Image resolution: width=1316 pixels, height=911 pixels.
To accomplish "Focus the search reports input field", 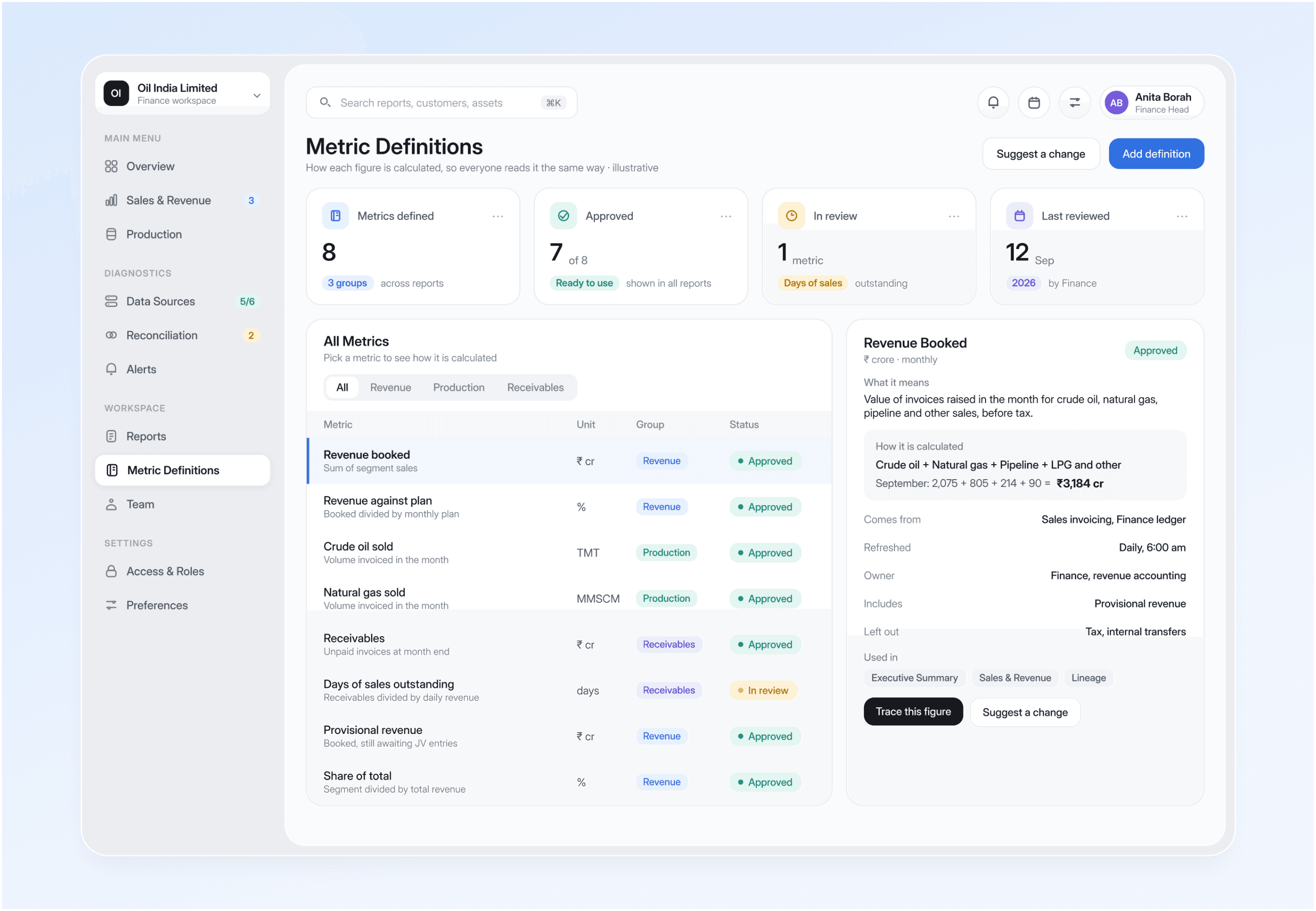I will 441,103.
